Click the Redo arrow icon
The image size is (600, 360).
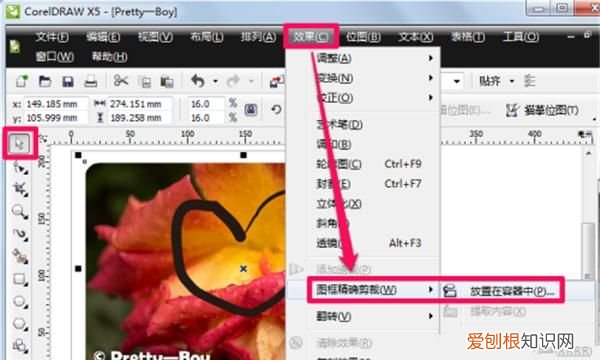233,81
